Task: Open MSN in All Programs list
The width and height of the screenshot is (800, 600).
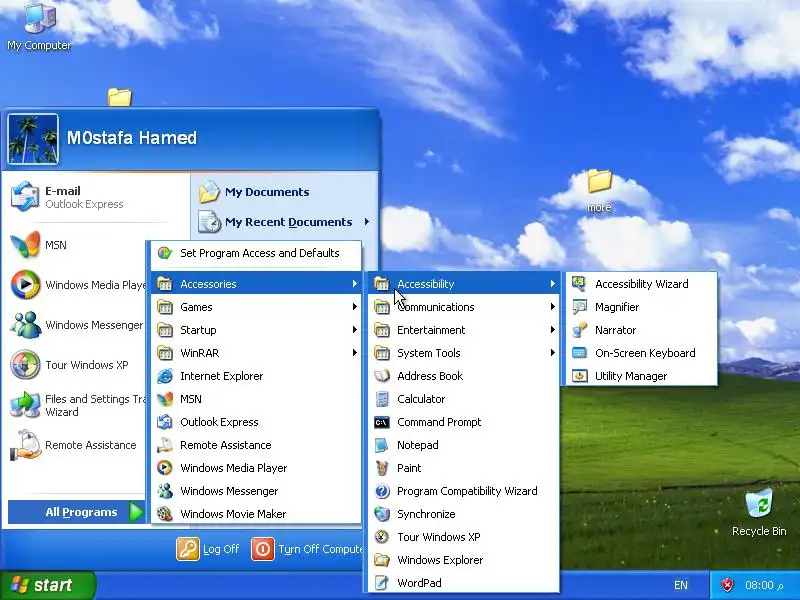Action: point(256,399)
